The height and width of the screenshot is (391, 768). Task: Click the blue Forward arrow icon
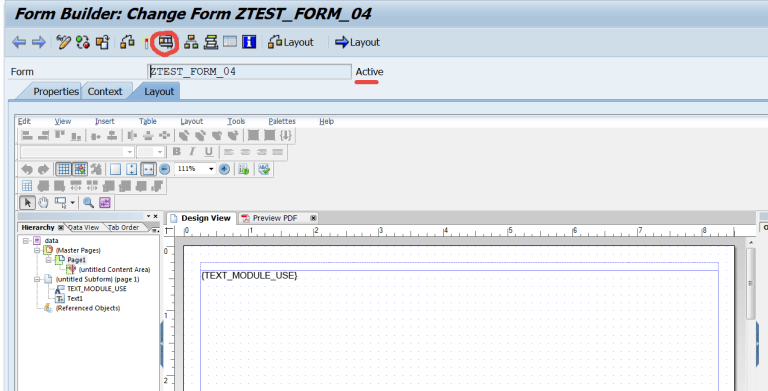pos(38,42)
